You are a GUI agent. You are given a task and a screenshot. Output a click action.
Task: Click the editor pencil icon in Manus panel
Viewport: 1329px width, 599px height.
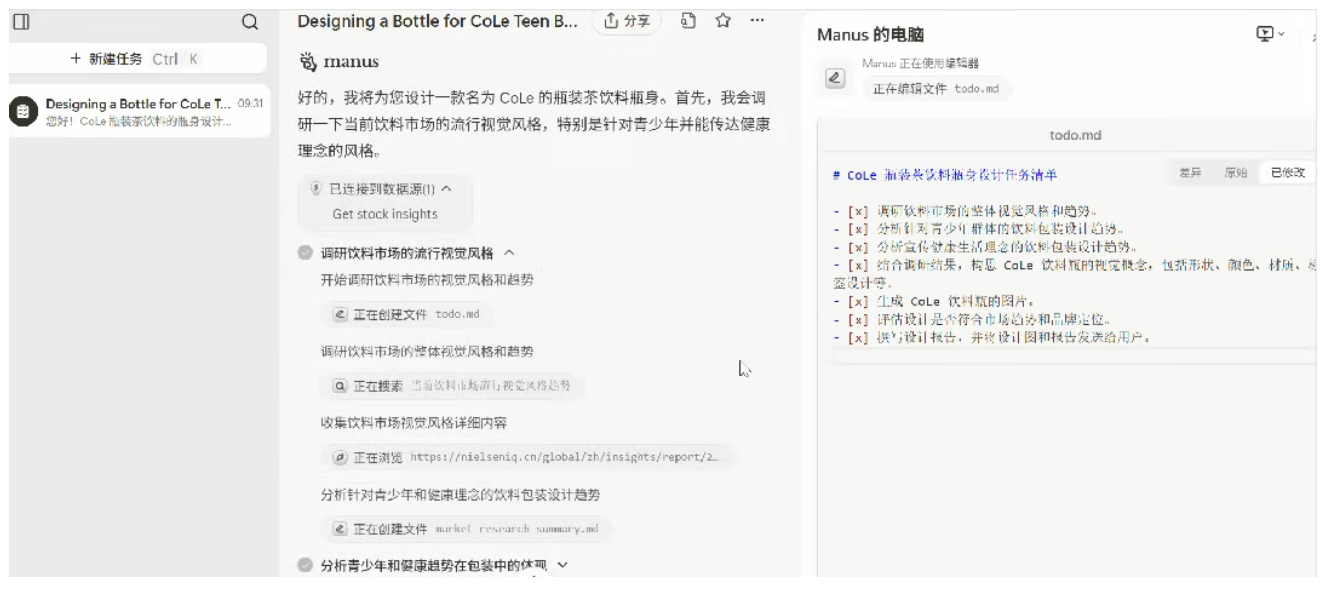coord(836,78)
